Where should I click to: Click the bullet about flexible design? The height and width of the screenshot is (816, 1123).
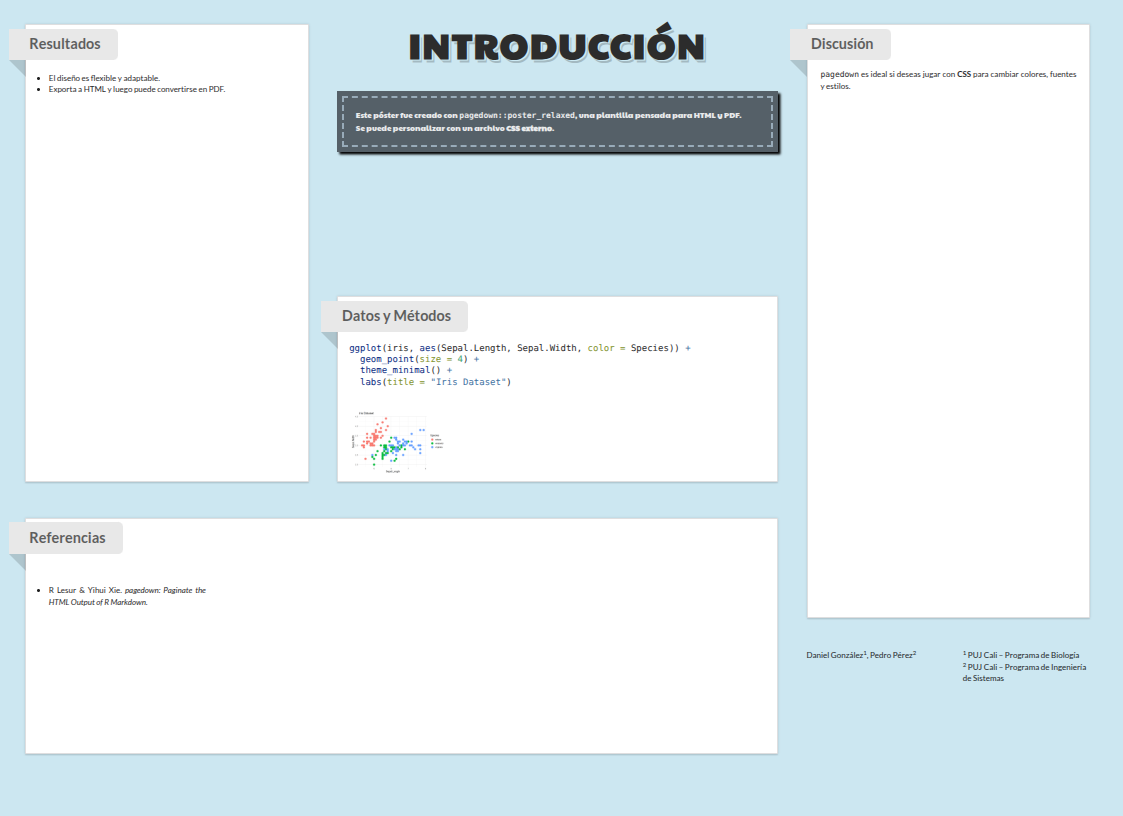[104, 77]
